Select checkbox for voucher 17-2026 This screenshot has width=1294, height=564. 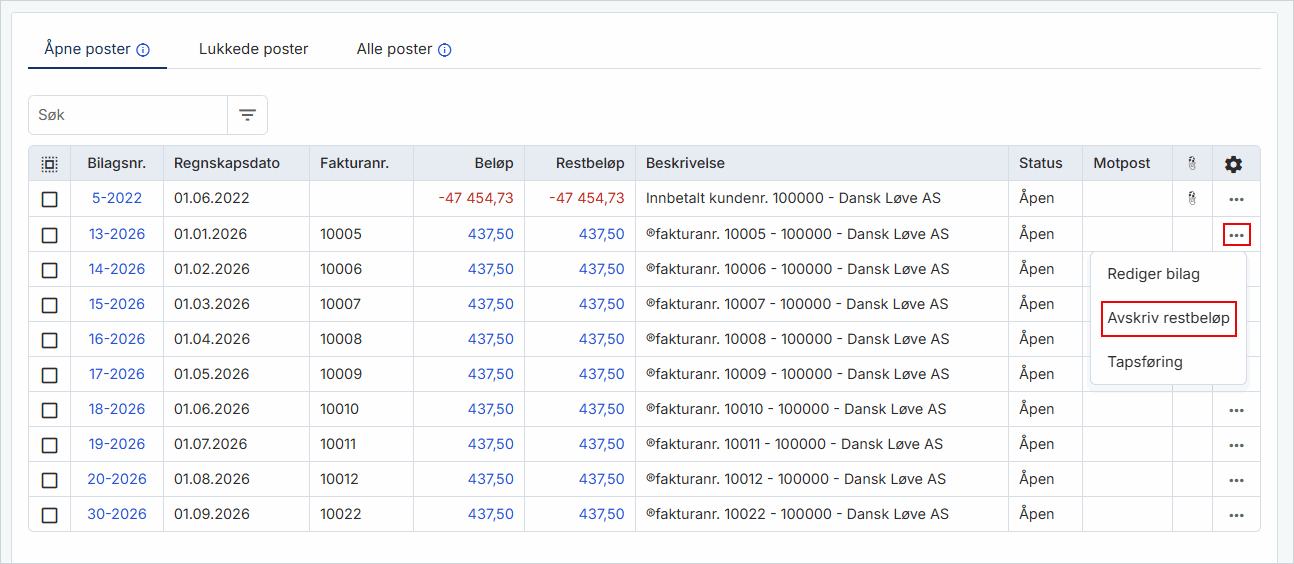point(49,375)
